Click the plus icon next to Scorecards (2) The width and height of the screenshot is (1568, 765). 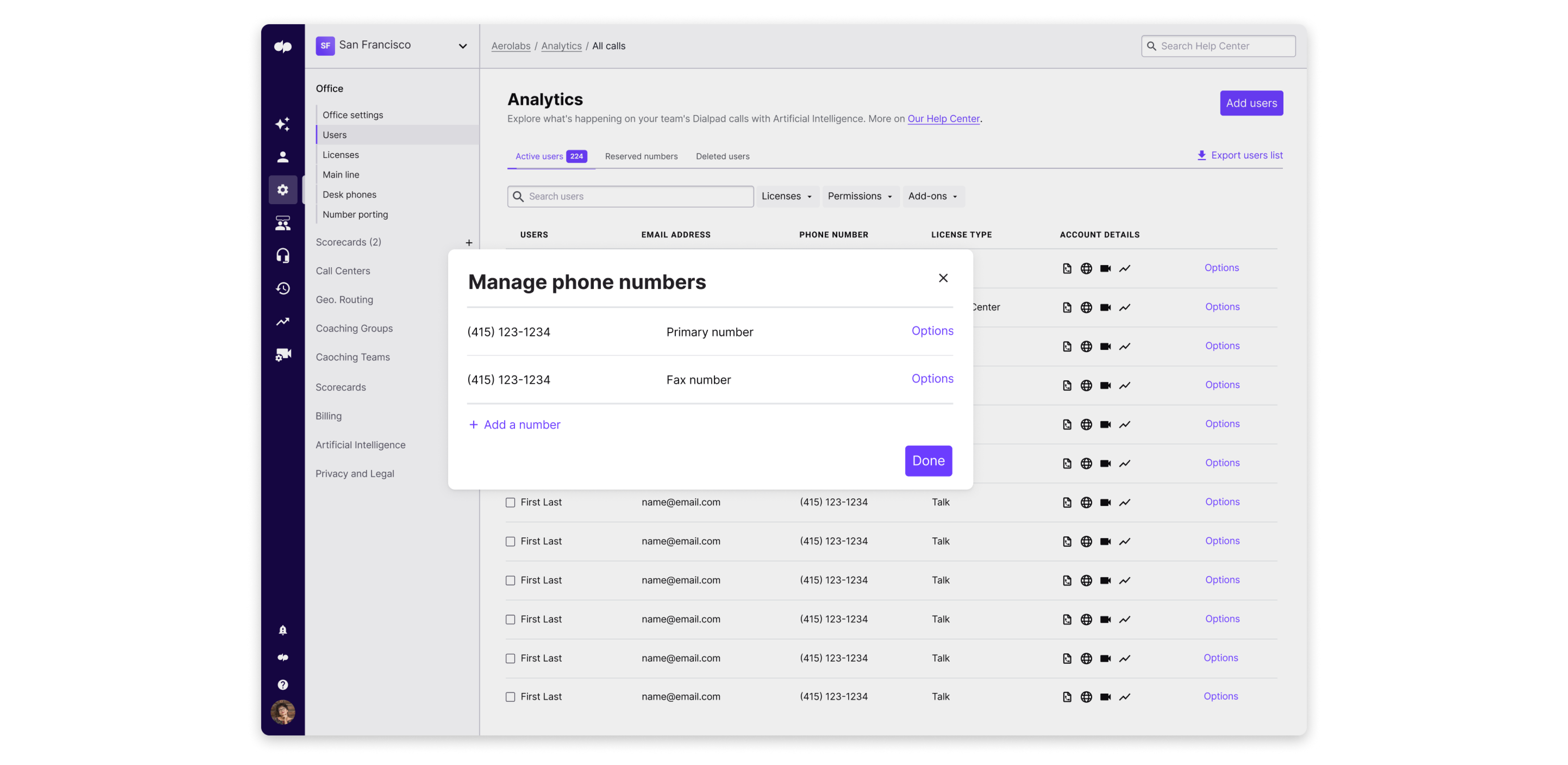pos(469,242)
